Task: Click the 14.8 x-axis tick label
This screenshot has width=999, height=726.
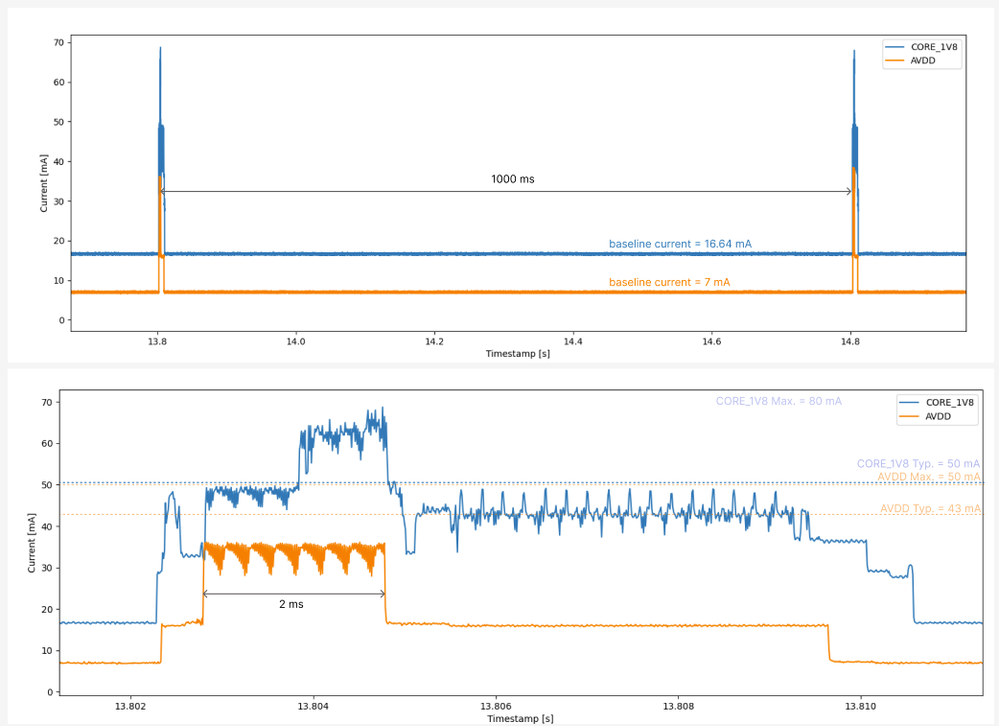Action: tap(850, 341)
